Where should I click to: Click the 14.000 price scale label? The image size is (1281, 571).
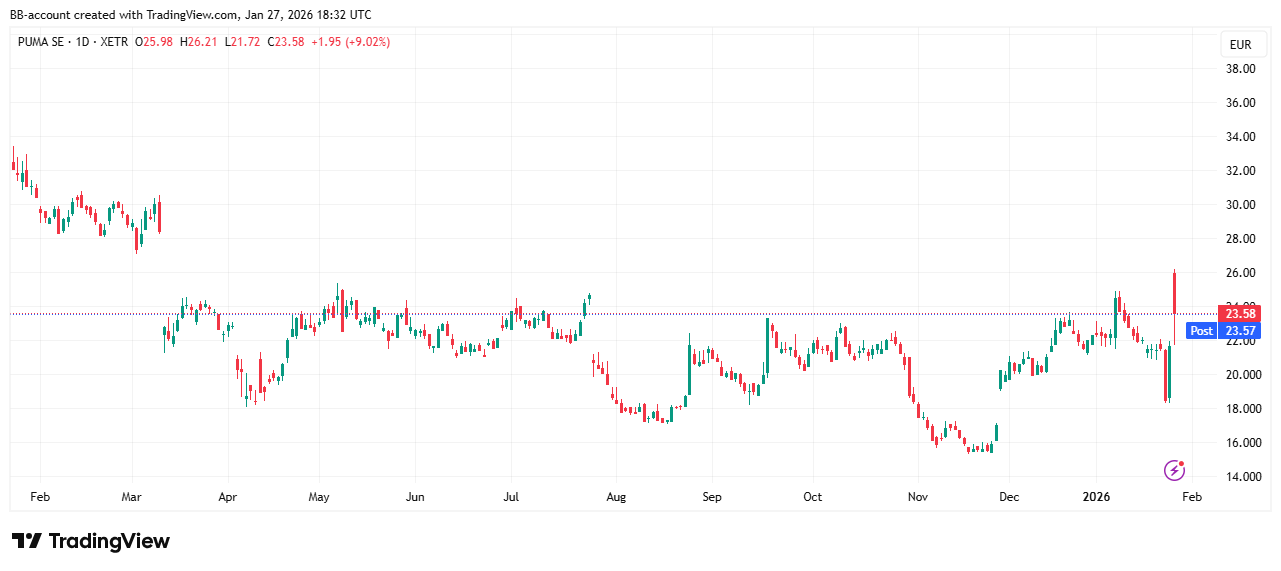[x=1240, y=477]
